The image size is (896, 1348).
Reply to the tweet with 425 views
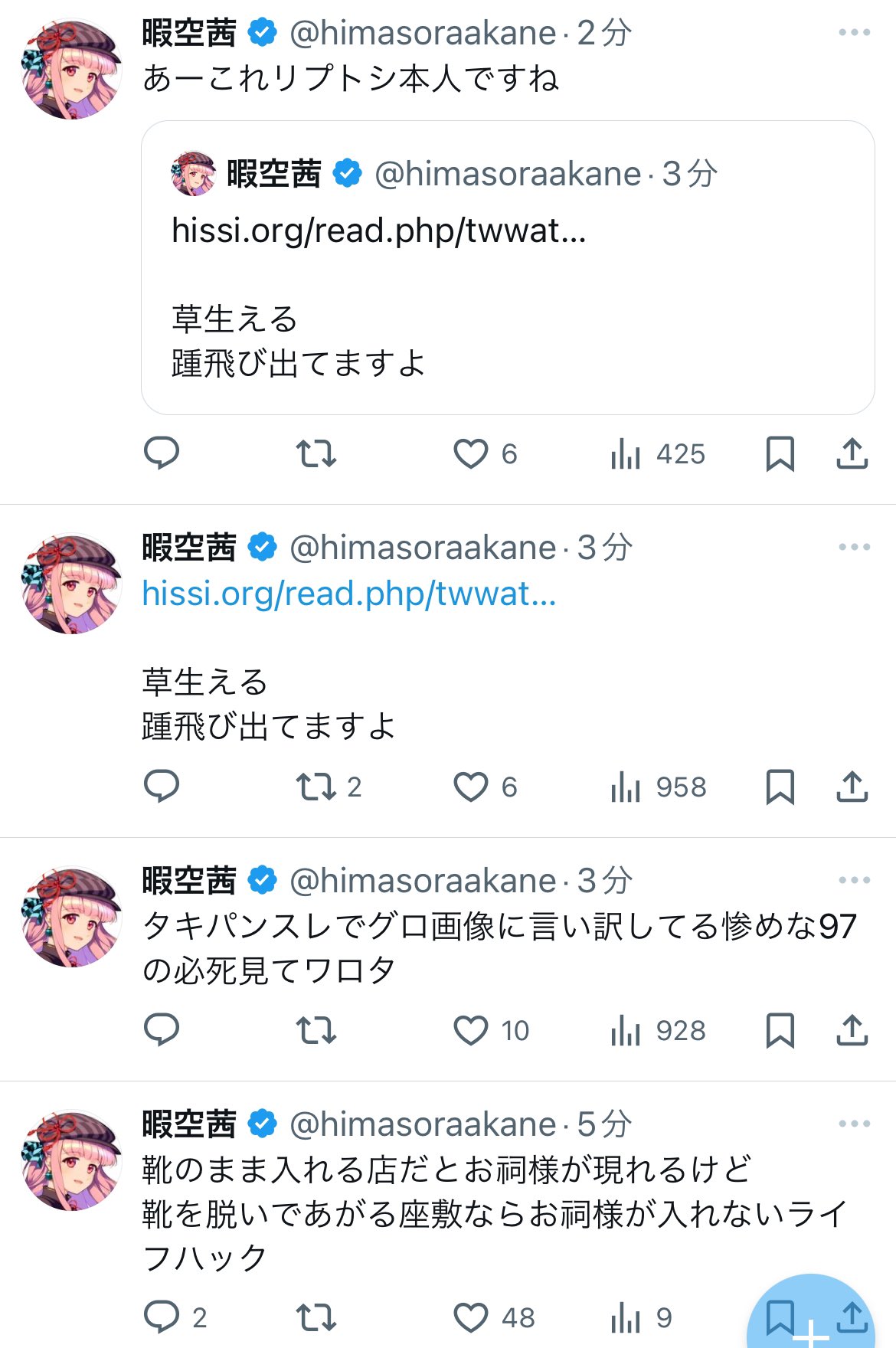point(162,453)
